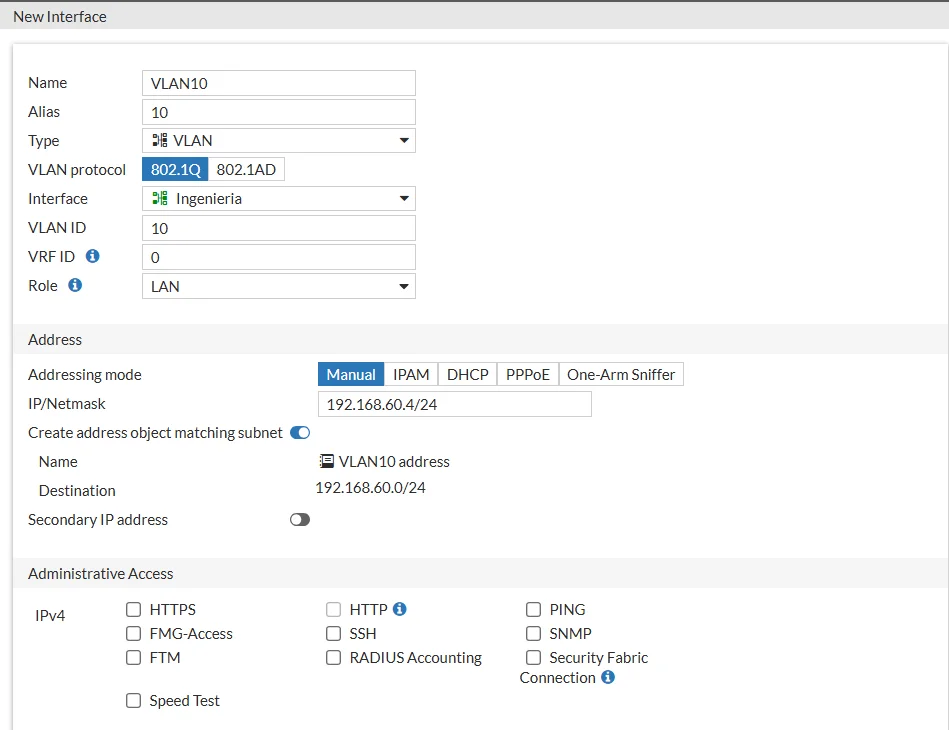The width and height of the screenshot is (949, 730).
Task: Open the Role dropdown arrow
Action: [404, 286]
